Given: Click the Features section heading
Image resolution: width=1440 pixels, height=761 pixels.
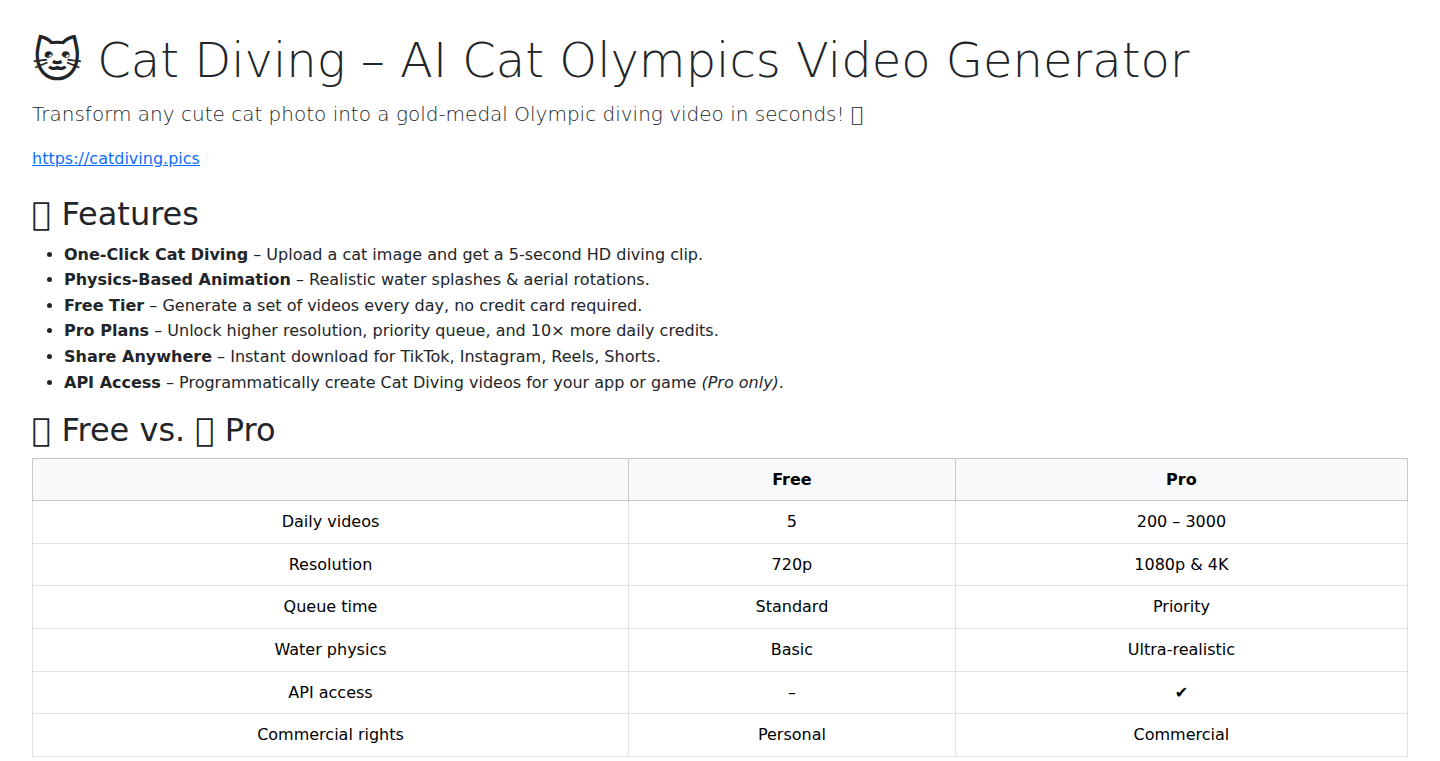Looking at the screenshot, I should pyautogui.click(x=116, y=214).
